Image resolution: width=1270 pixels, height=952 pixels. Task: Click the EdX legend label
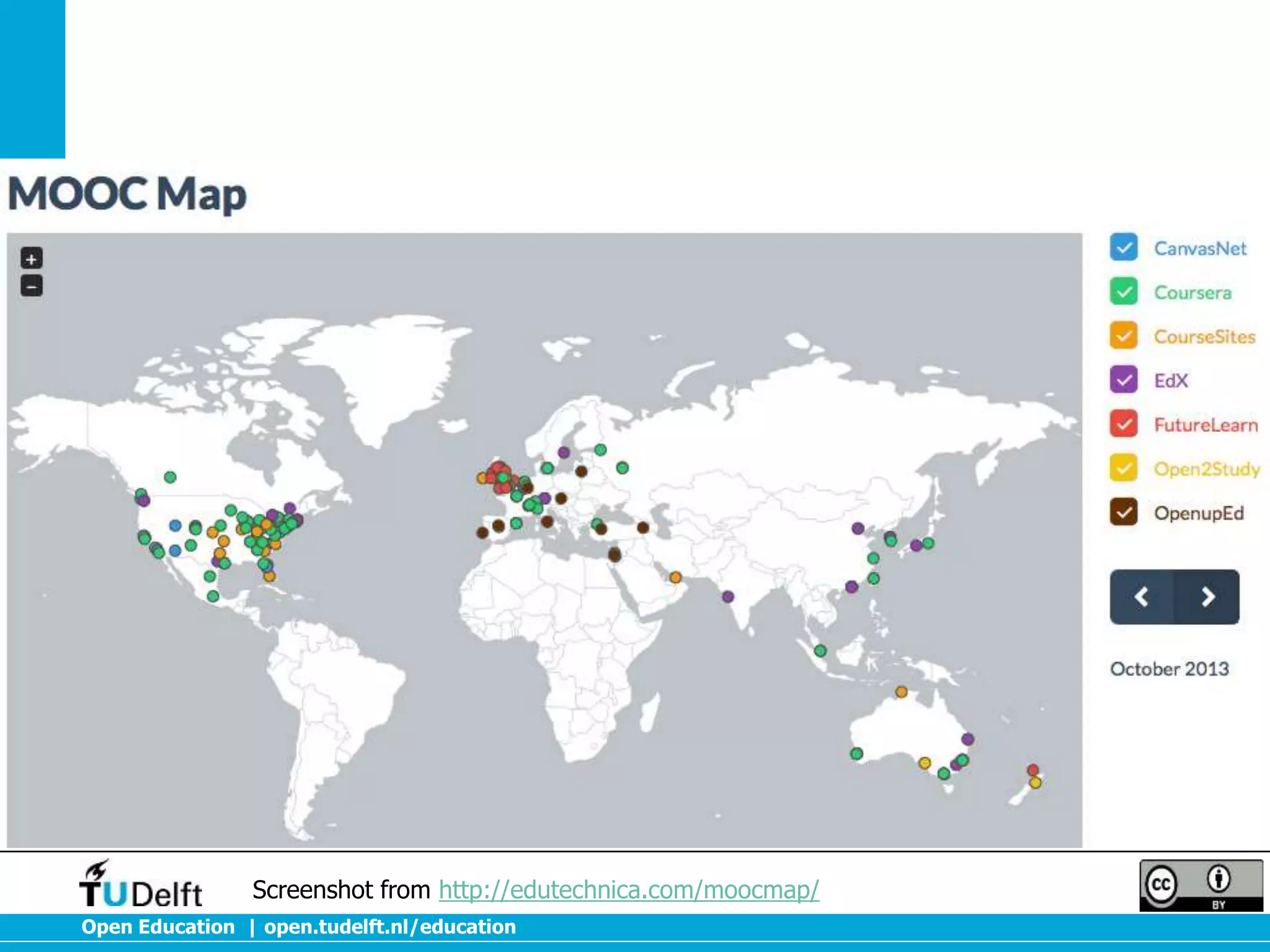click(x=1171, y=381)
